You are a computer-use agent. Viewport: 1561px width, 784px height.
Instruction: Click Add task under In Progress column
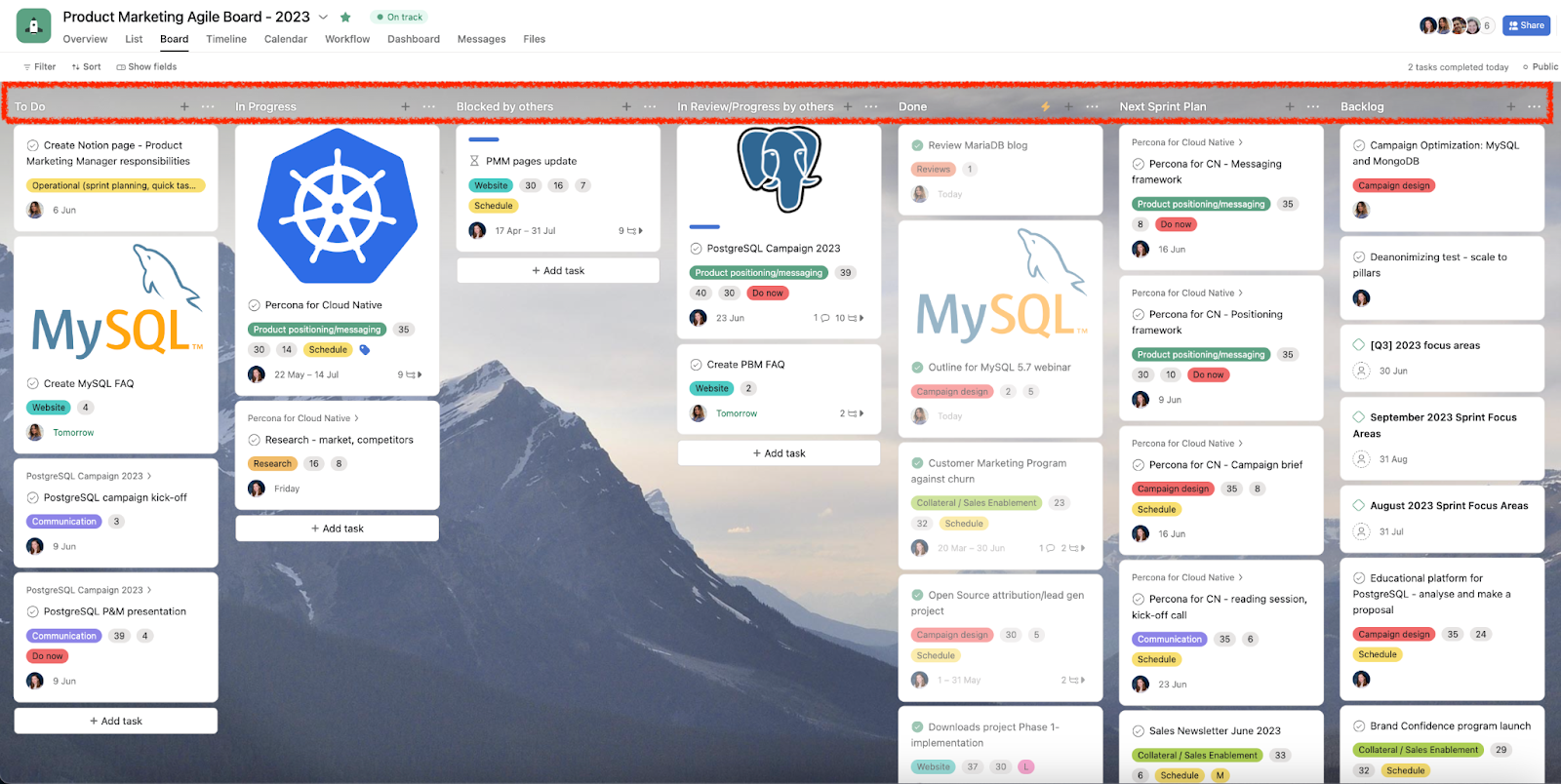(x=338, y=529)
